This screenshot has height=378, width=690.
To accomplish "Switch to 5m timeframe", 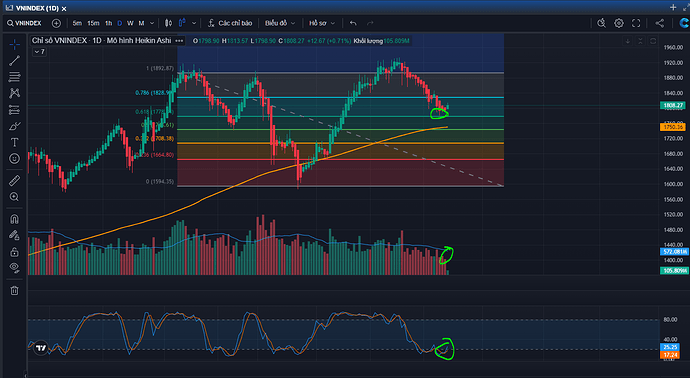I will coord(77,23).
